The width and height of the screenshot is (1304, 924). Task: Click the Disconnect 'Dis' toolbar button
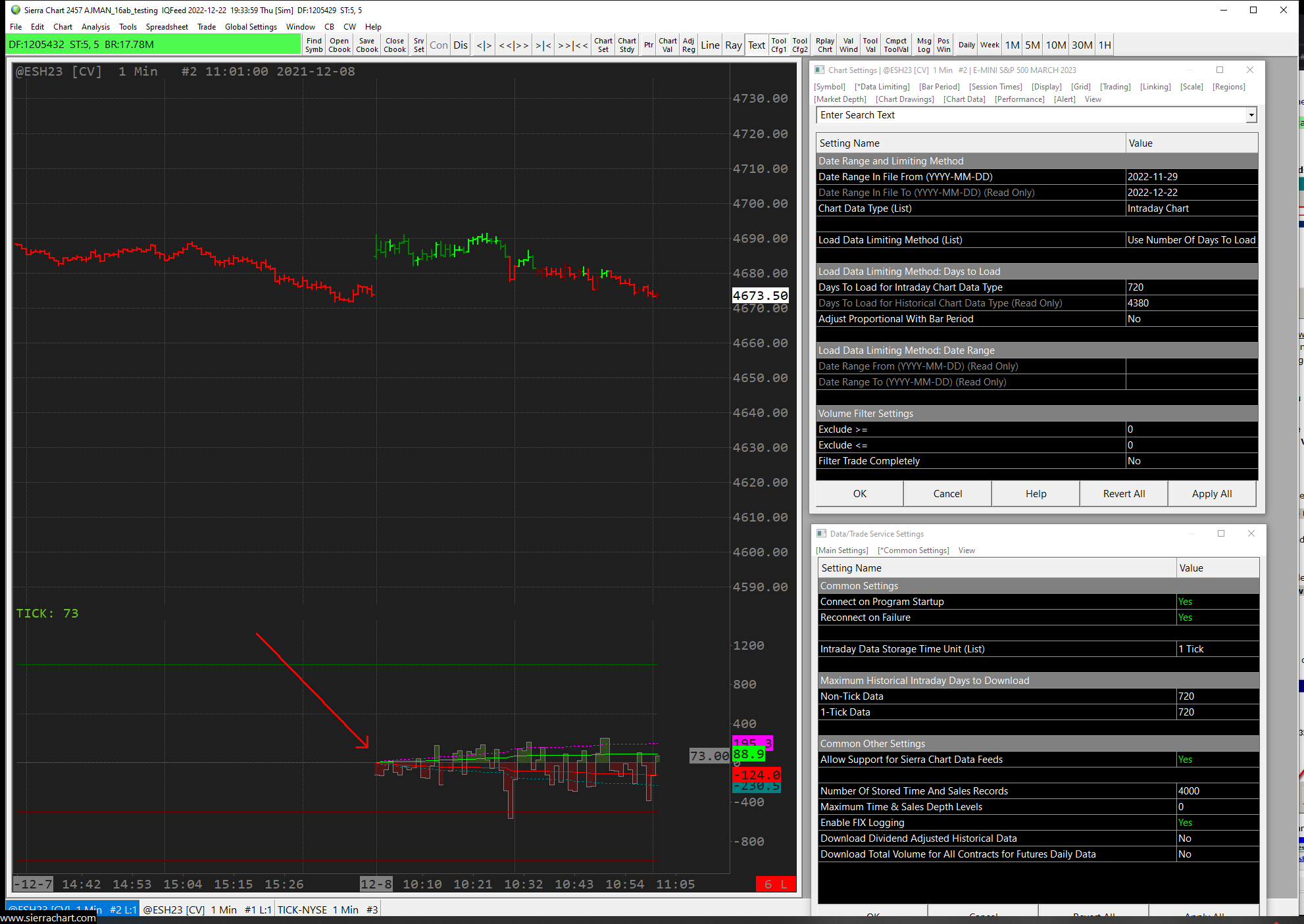[x=461, y=45]
